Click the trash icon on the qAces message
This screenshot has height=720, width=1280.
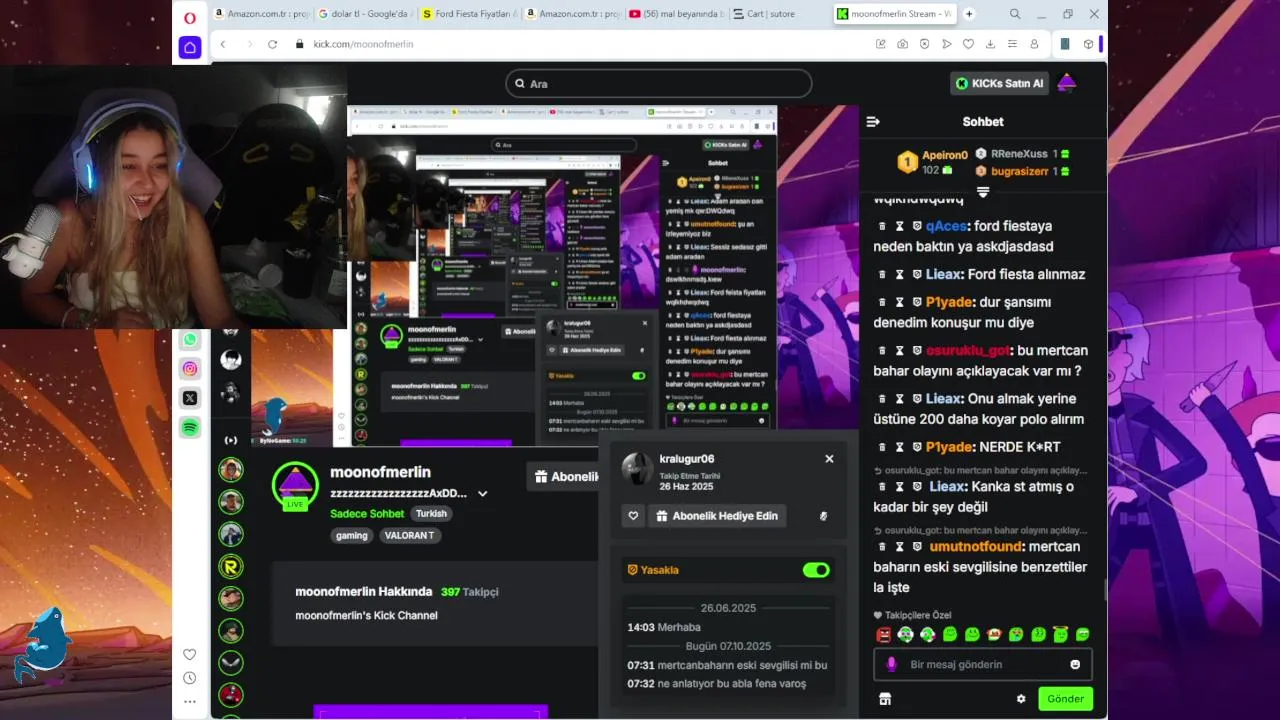882,226
